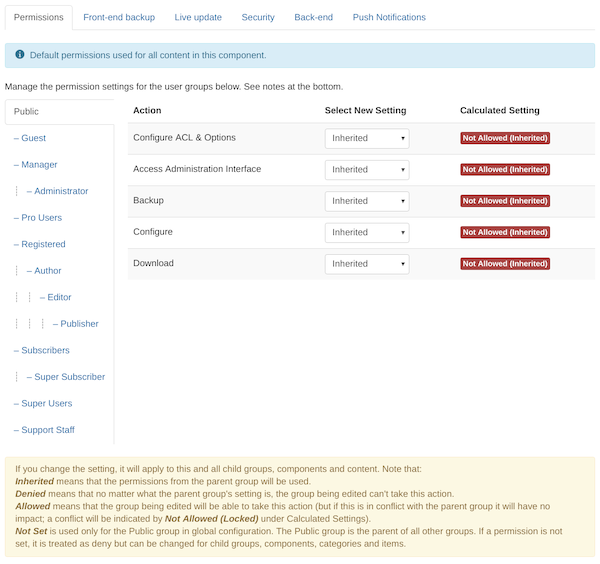Viewport: 600px width, 564px height.
Task: Change the Configure action permission dropdown
Action: (366, 232)
